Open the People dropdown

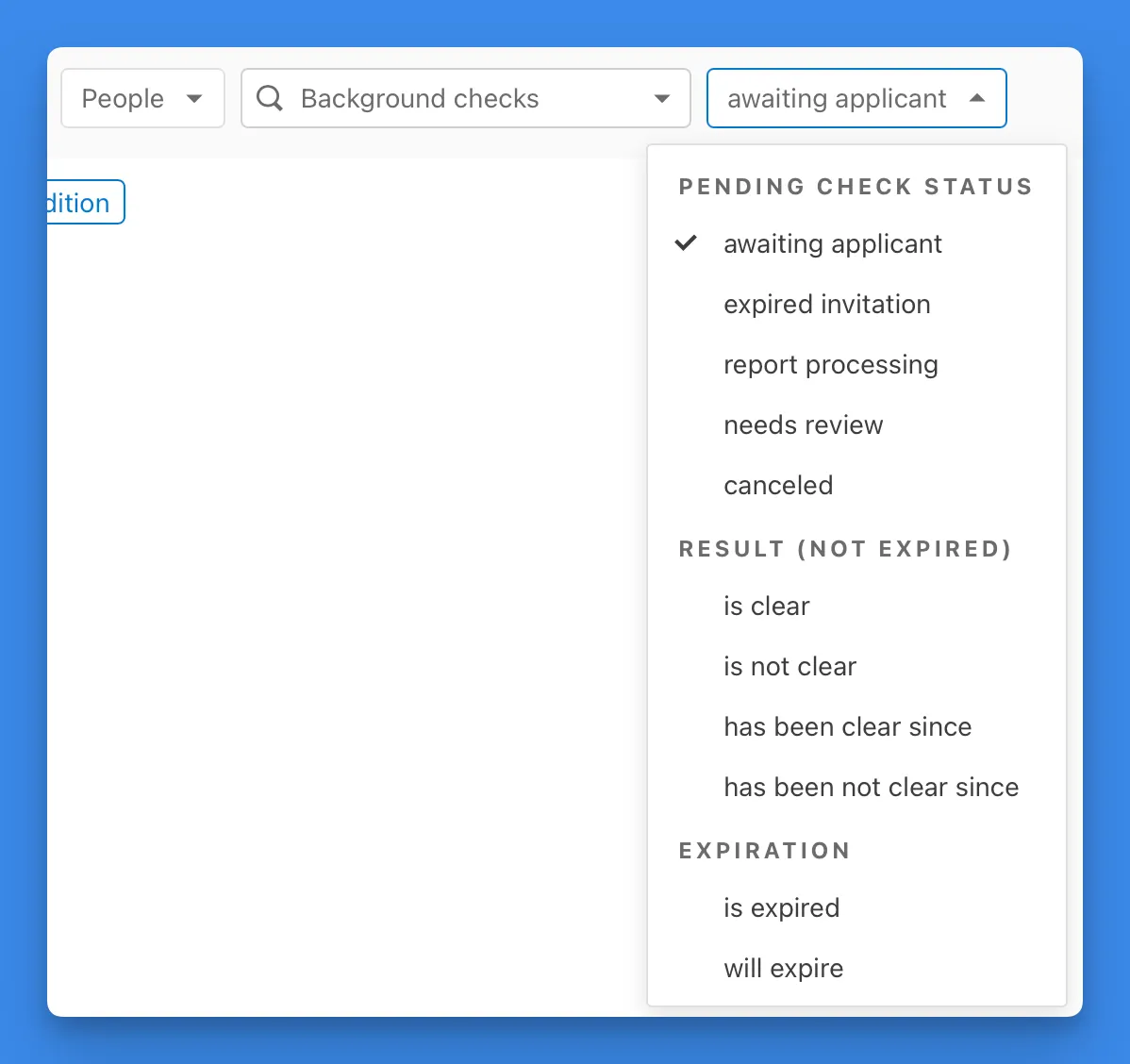[142, 98]
